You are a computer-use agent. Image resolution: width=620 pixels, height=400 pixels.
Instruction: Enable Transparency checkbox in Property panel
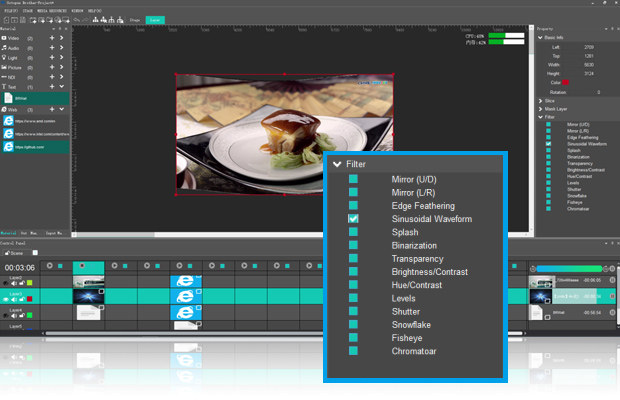tap(548, 163)
